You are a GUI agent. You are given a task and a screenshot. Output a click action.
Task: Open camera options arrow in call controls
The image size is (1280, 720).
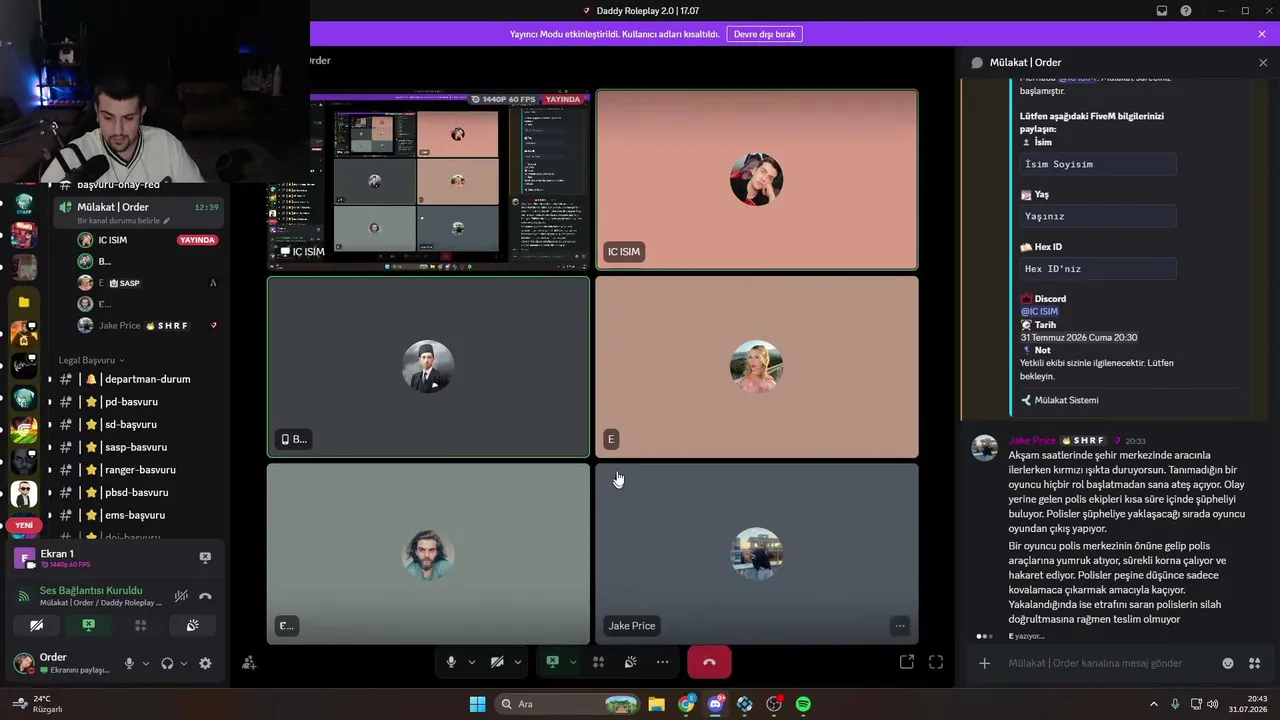(517, 662)
